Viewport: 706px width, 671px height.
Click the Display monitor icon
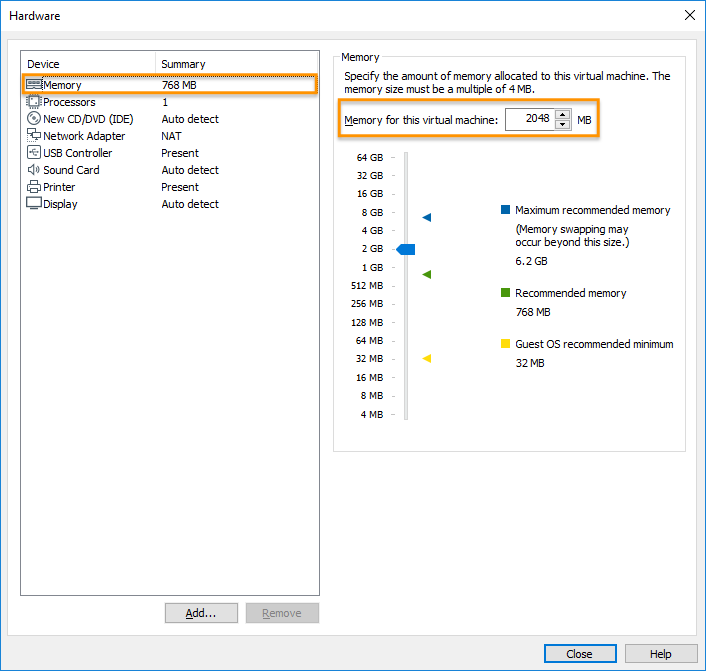[x=34, y=203]
